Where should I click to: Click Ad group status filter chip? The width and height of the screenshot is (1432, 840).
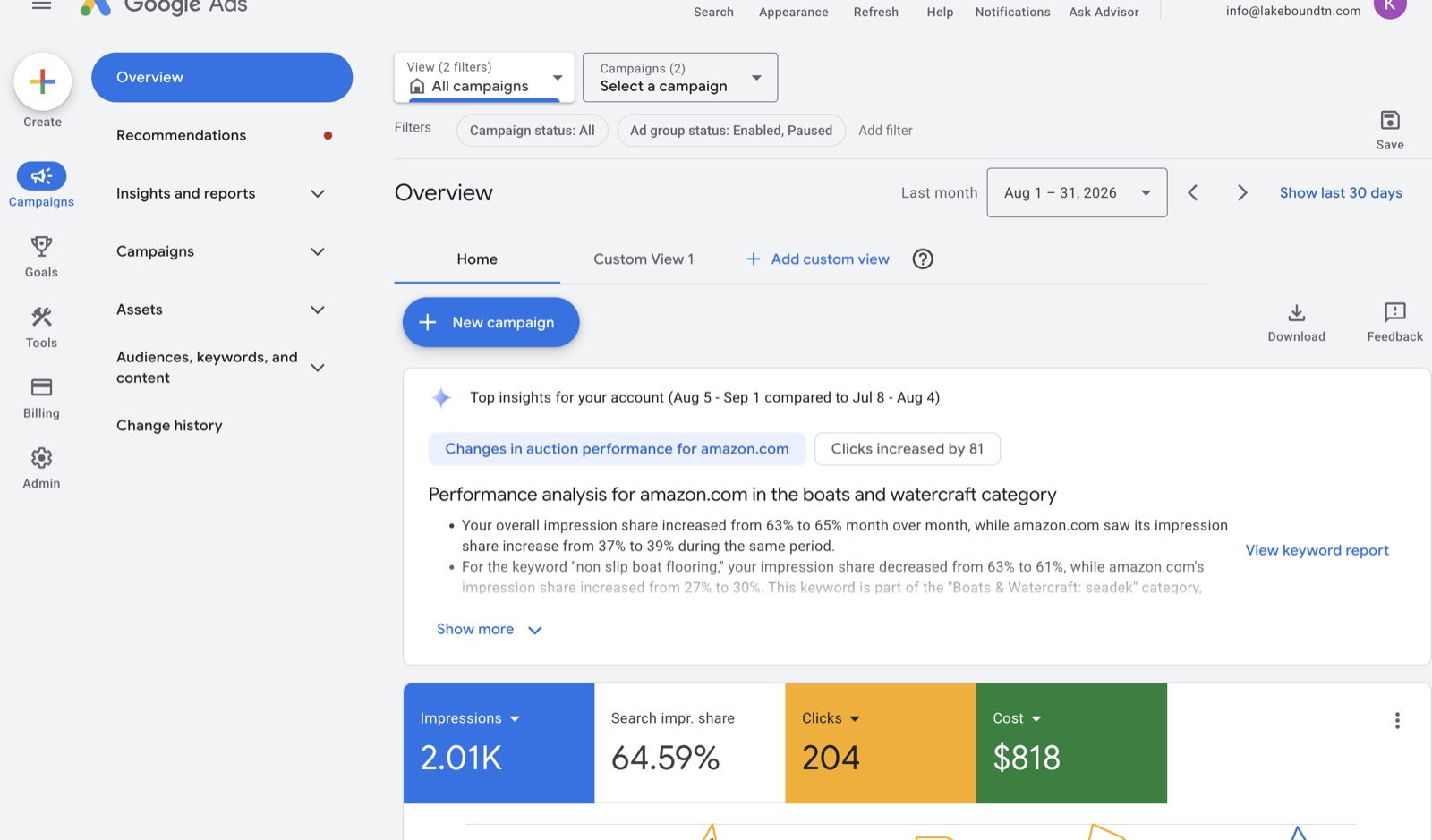731,131
